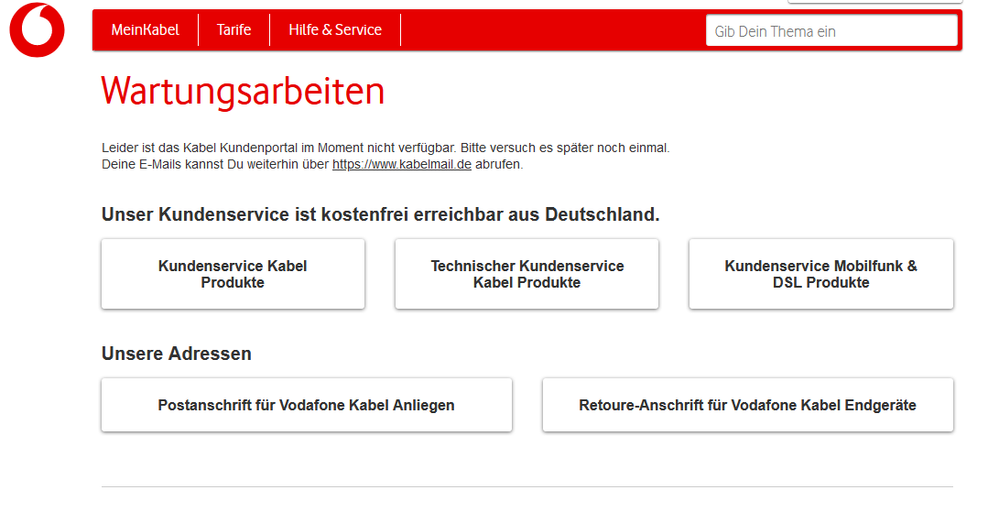Focus the 'Gib Dein Thema ein' search field
Image resolution: width=999 pixels, height=524 pixels.
coord(831,31)
